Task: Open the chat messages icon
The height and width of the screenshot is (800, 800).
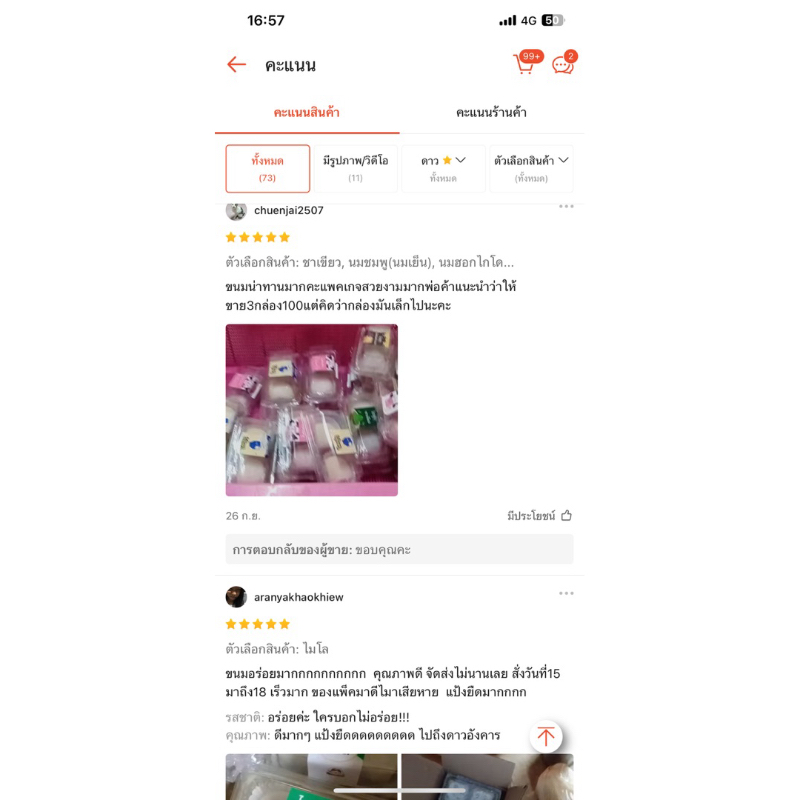Action: coord(565,64)
